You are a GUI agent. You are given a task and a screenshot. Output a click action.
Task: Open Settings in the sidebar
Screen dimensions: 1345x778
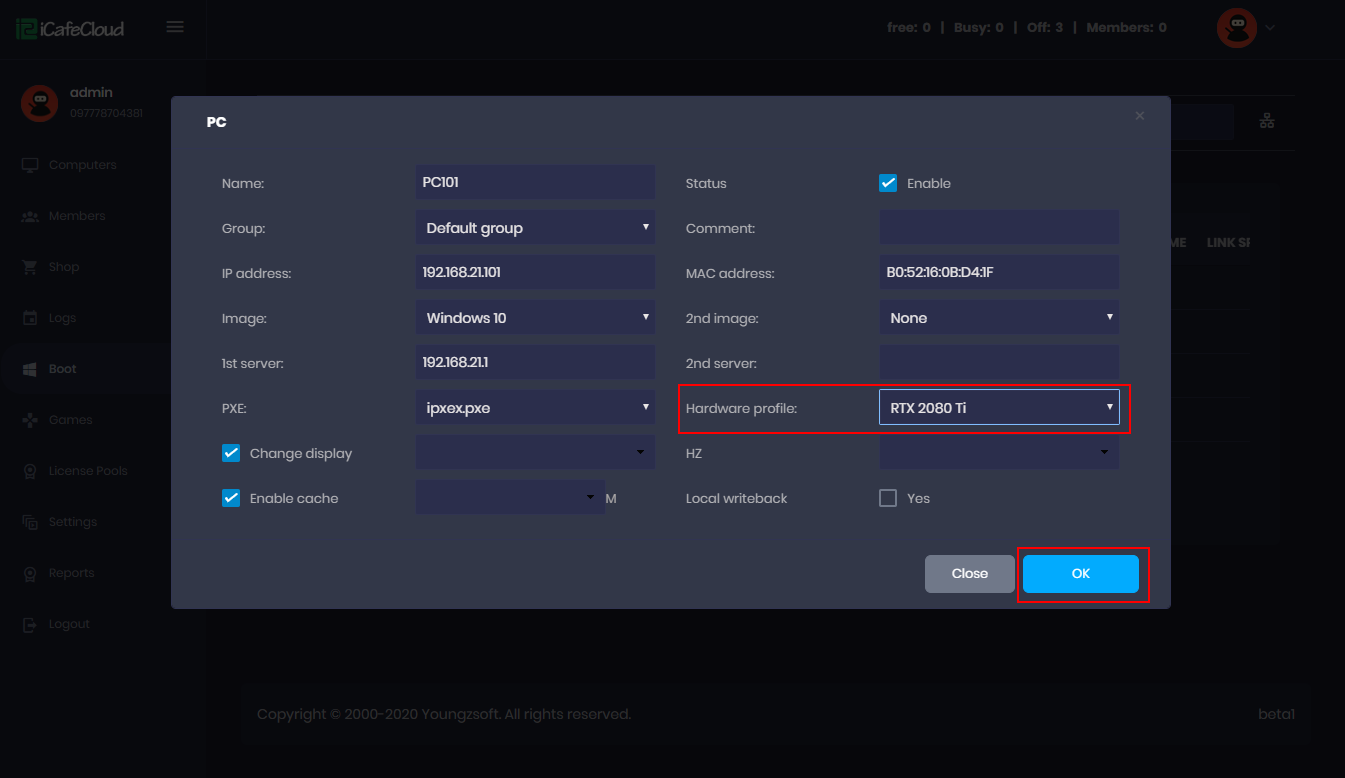pyautogui.click(x=72, y=522)
